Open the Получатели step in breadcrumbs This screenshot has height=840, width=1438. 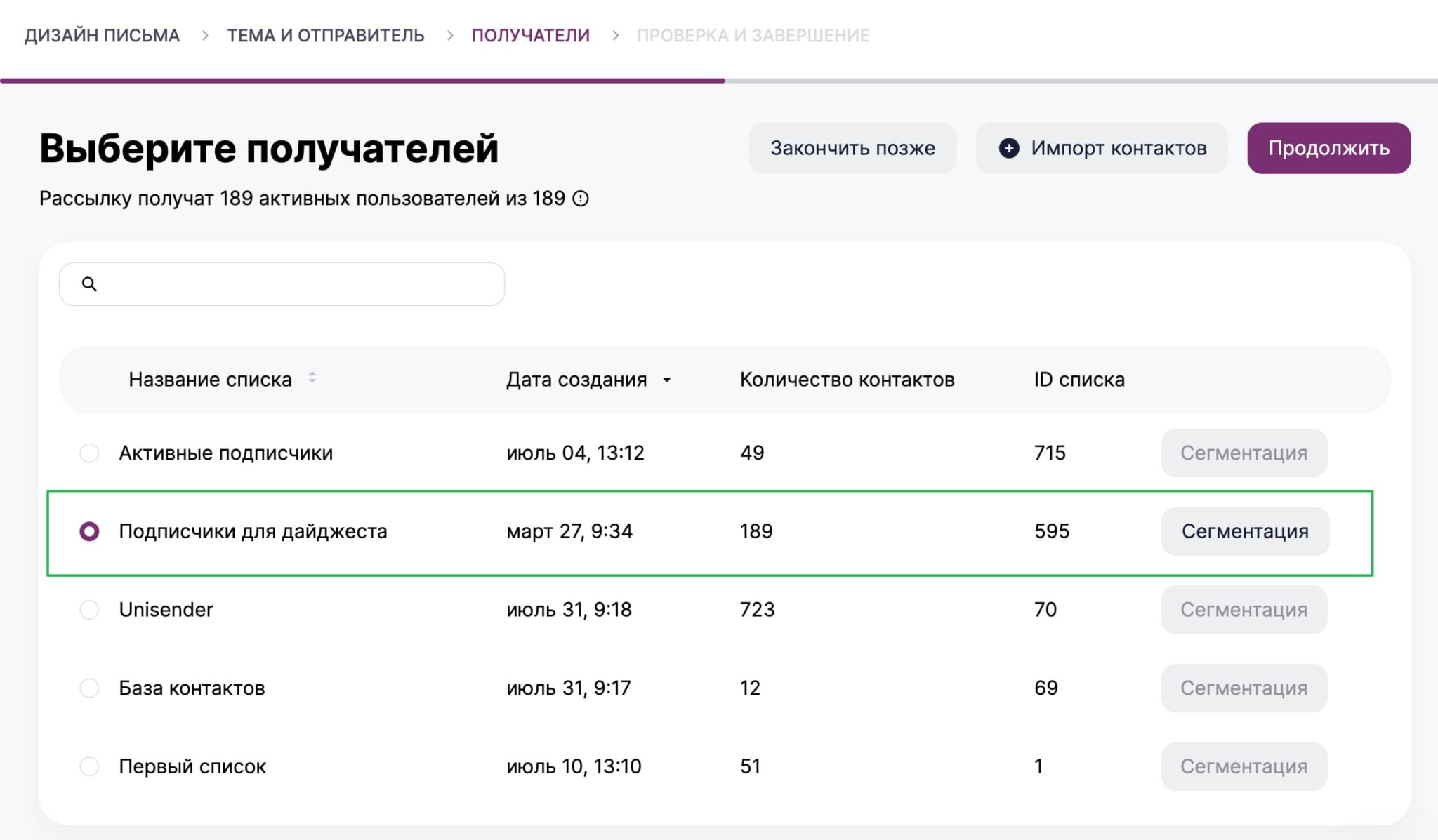click(530, 35)
